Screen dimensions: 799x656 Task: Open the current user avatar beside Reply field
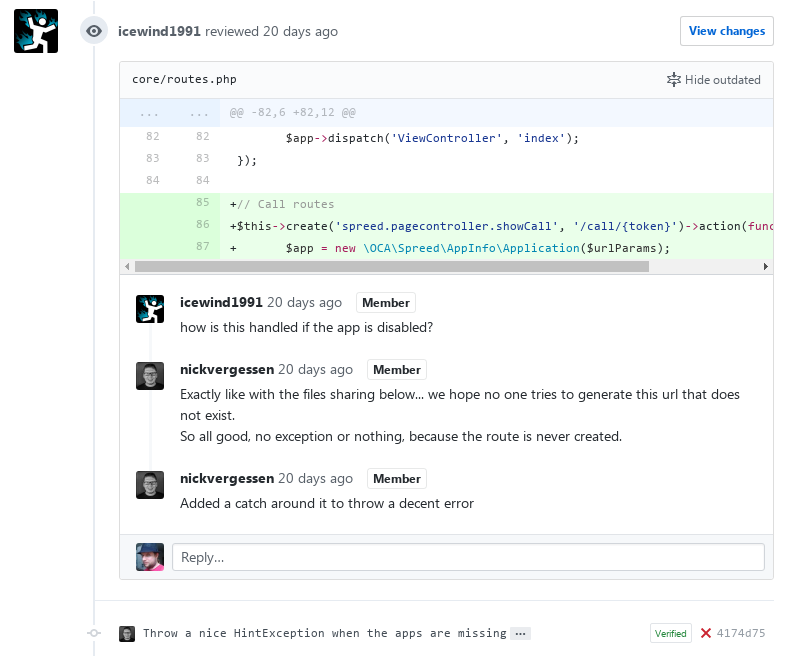[150, 557]
